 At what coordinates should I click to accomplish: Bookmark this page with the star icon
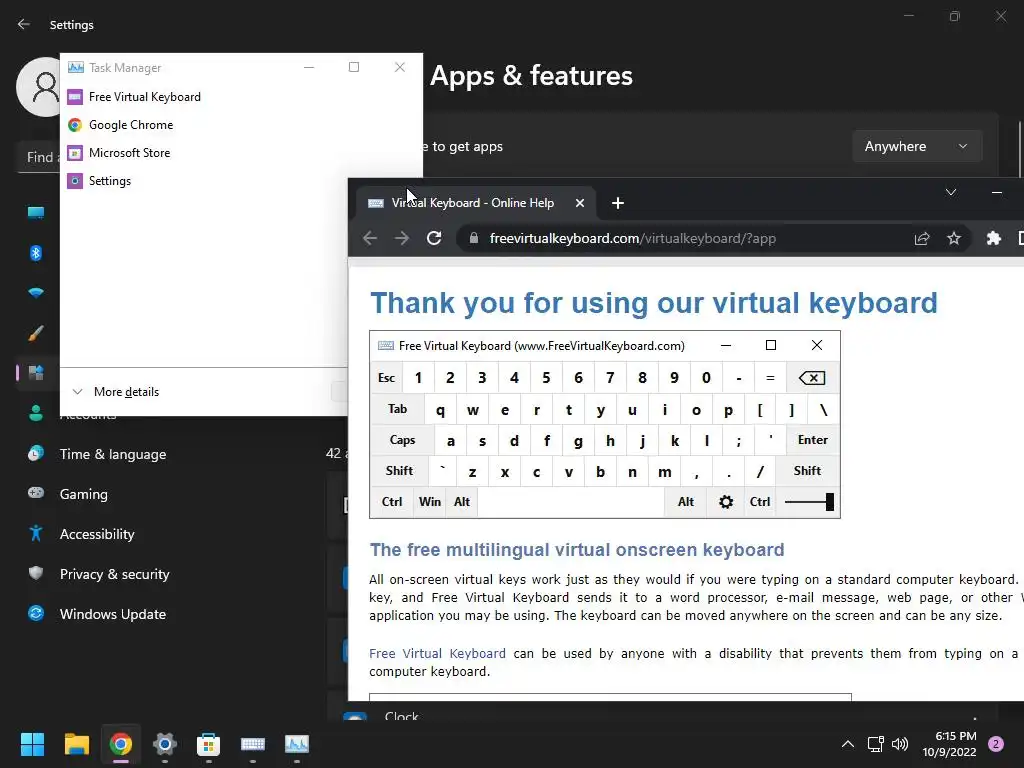[954, 238]
